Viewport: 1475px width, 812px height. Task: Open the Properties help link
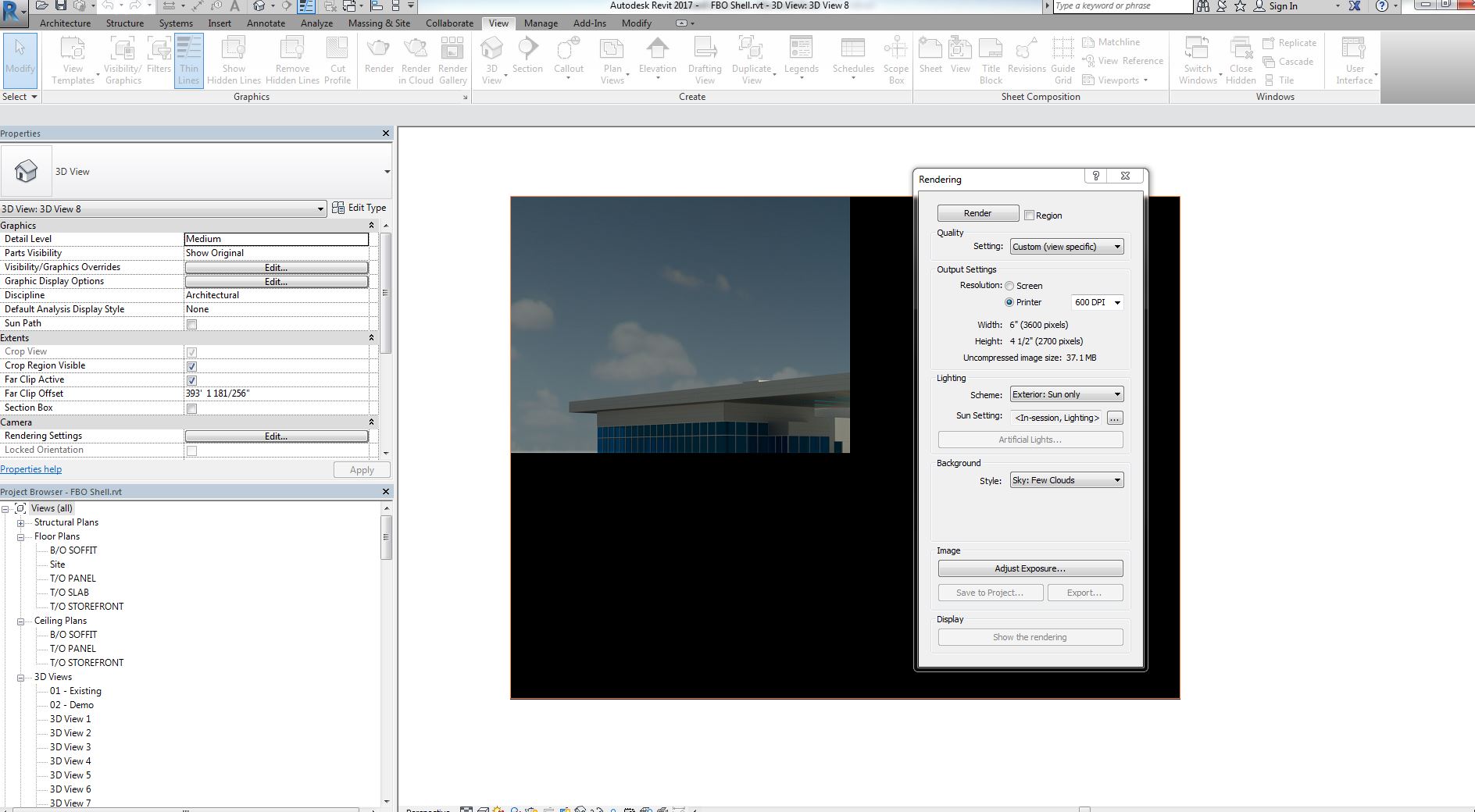tap(31, 469)
